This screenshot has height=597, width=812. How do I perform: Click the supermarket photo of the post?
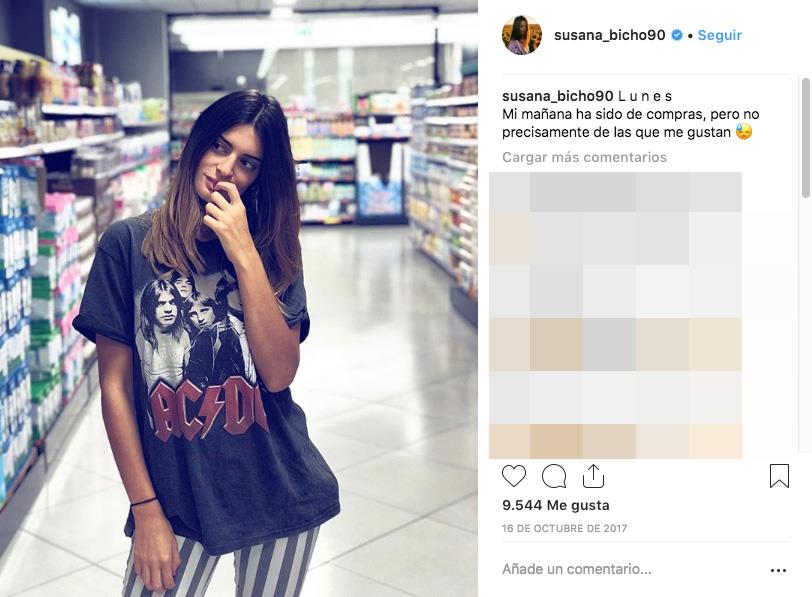[239, 298]
